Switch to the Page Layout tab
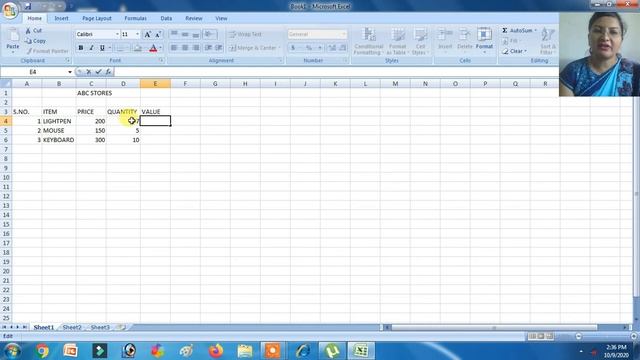The height and width of the screenshot is (360, 640). pos(97,18)
